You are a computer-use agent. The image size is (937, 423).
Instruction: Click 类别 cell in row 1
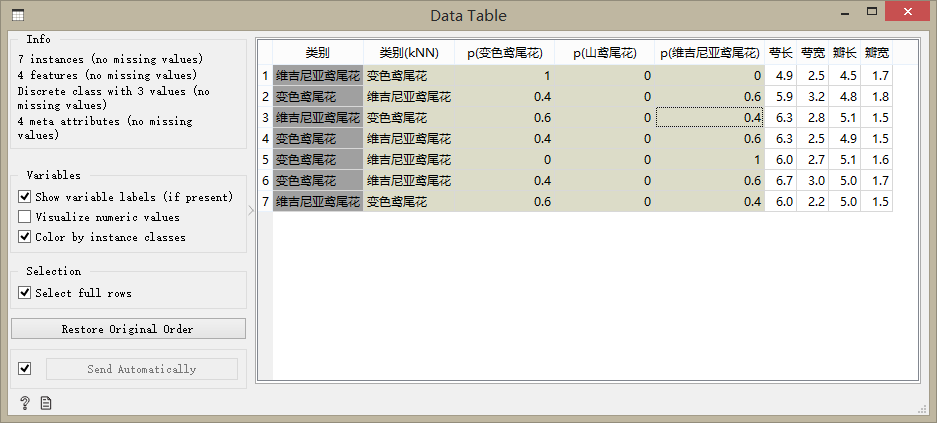click(318, 76)
